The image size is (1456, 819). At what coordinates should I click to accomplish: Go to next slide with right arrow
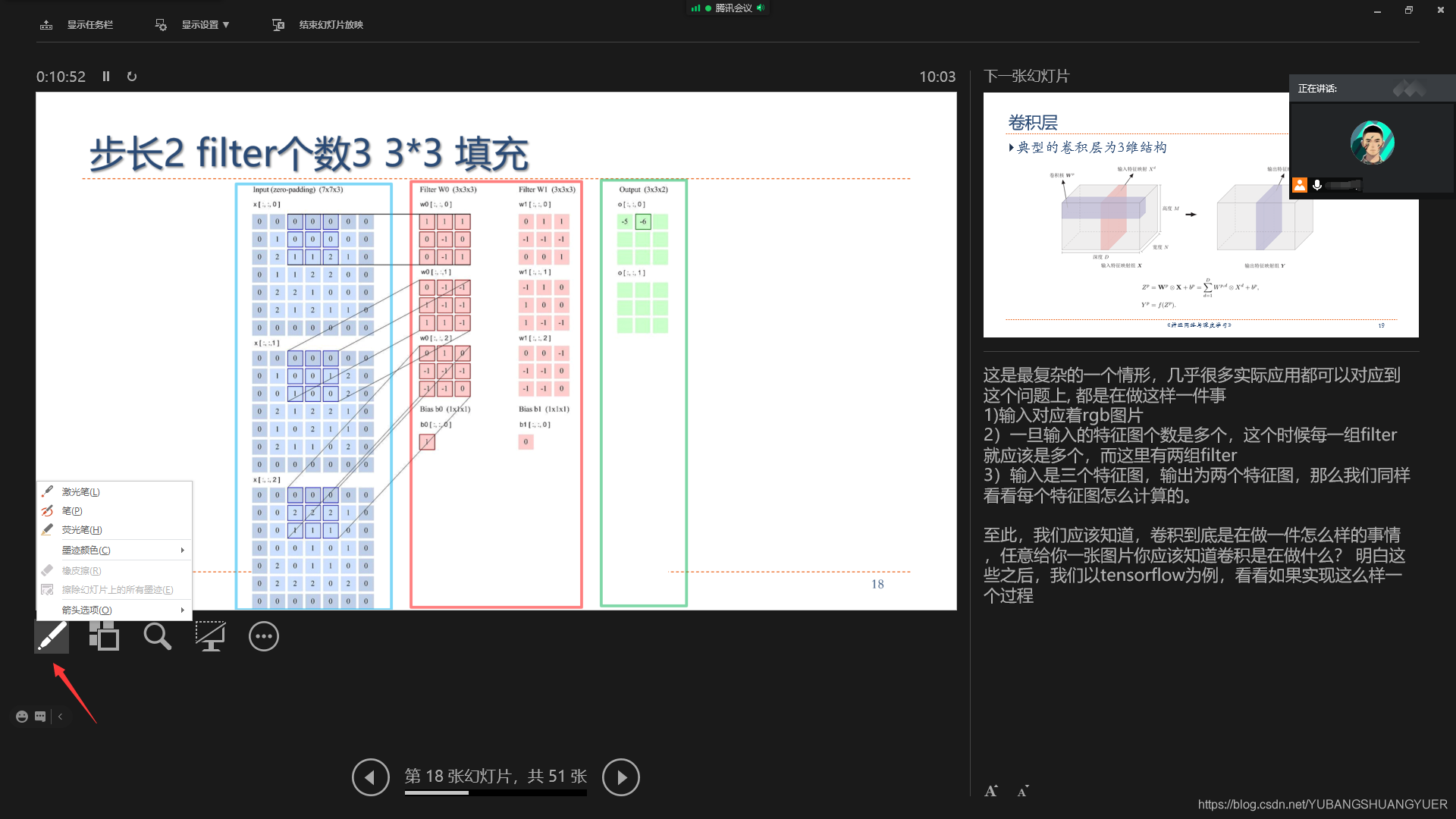620,777
